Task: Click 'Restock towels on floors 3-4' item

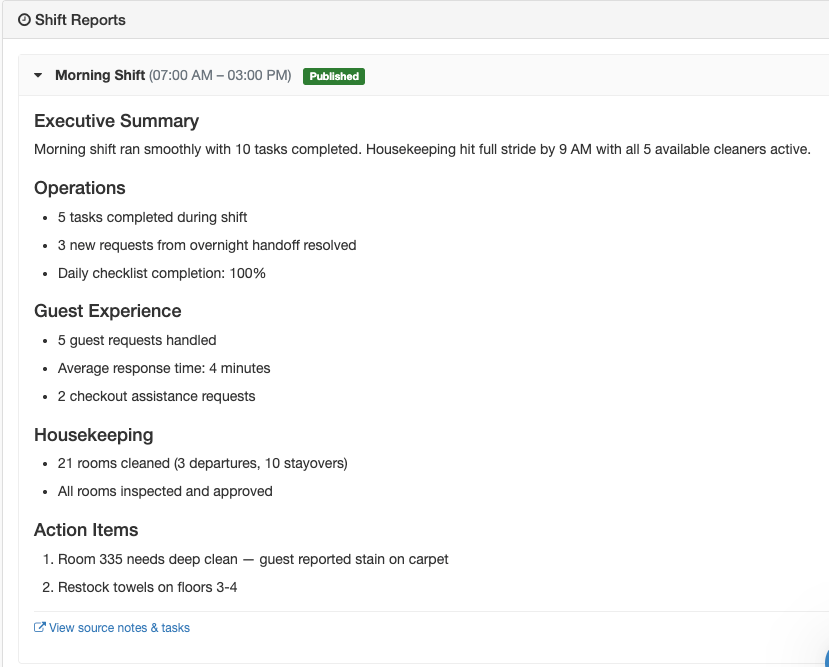Action: (148, 588)
